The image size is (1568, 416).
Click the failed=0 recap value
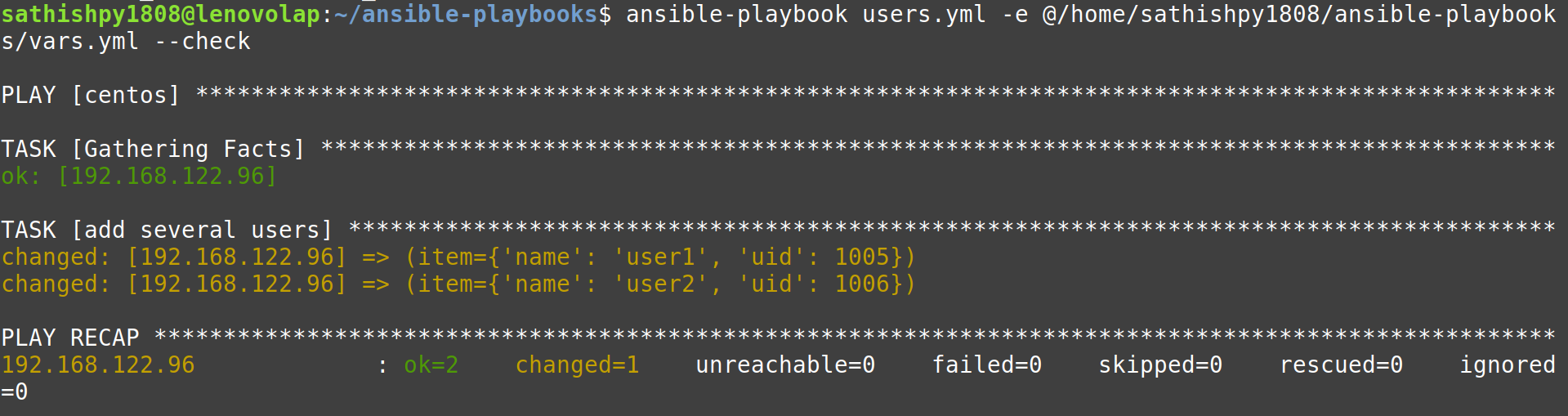pyautogui.click(x=987, y=365)
